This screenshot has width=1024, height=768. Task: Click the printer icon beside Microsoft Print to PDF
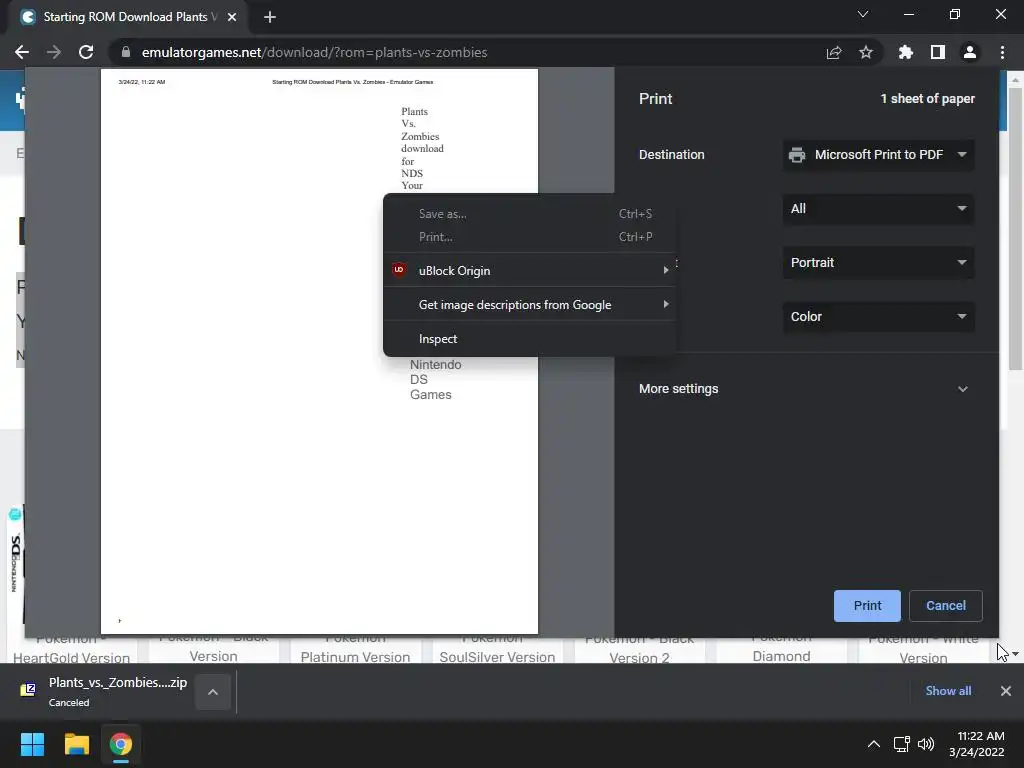click(x=797, y=155)
